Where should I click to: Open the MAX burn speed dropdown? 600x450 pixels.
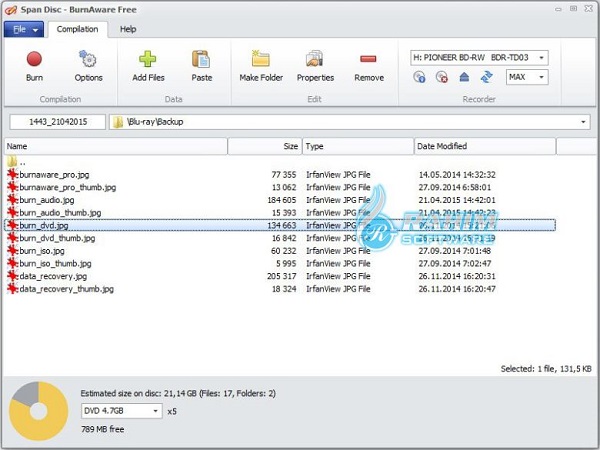(541, 77)
